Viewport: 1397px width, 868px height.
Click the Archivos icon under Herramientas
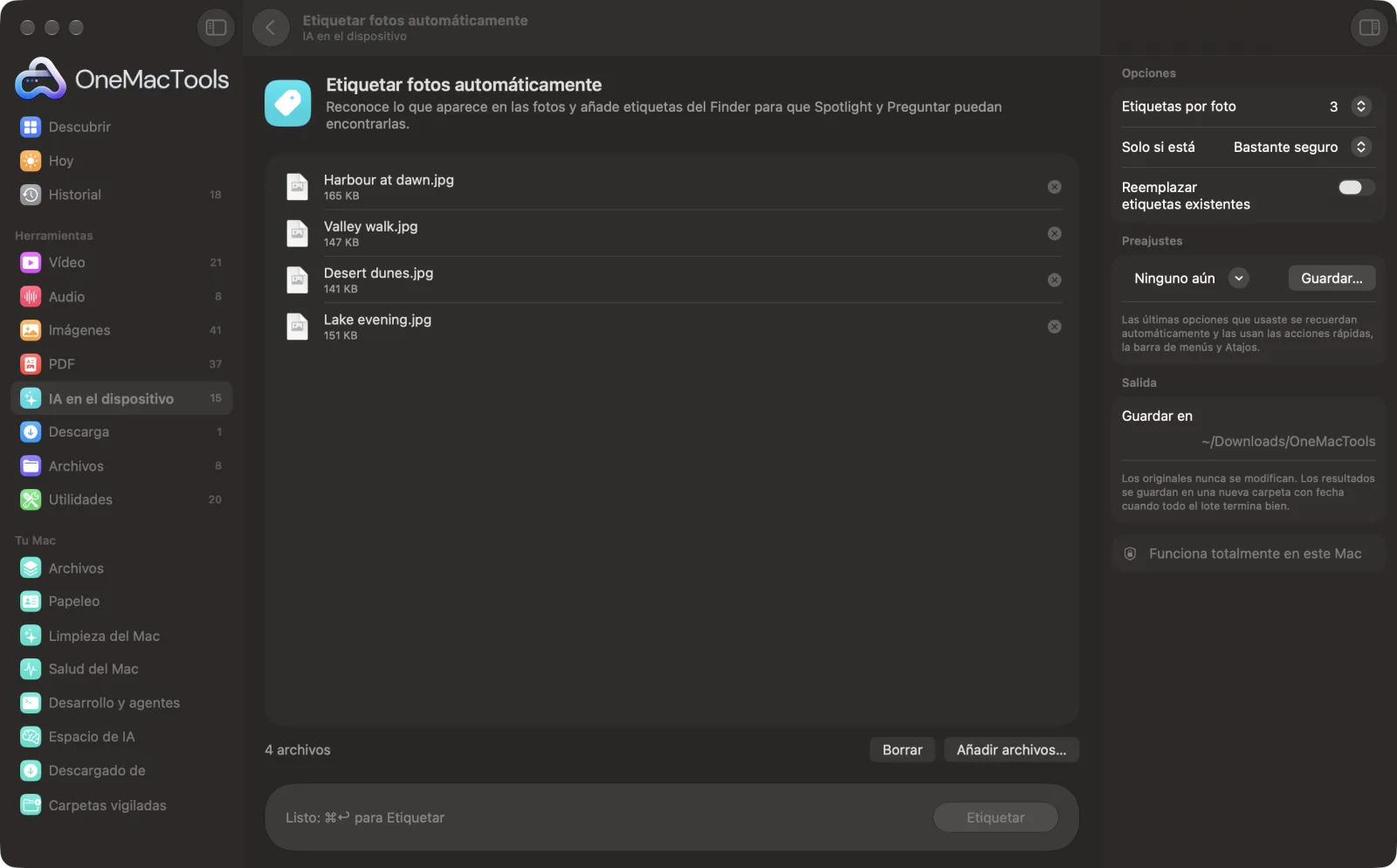pos(31,466)
